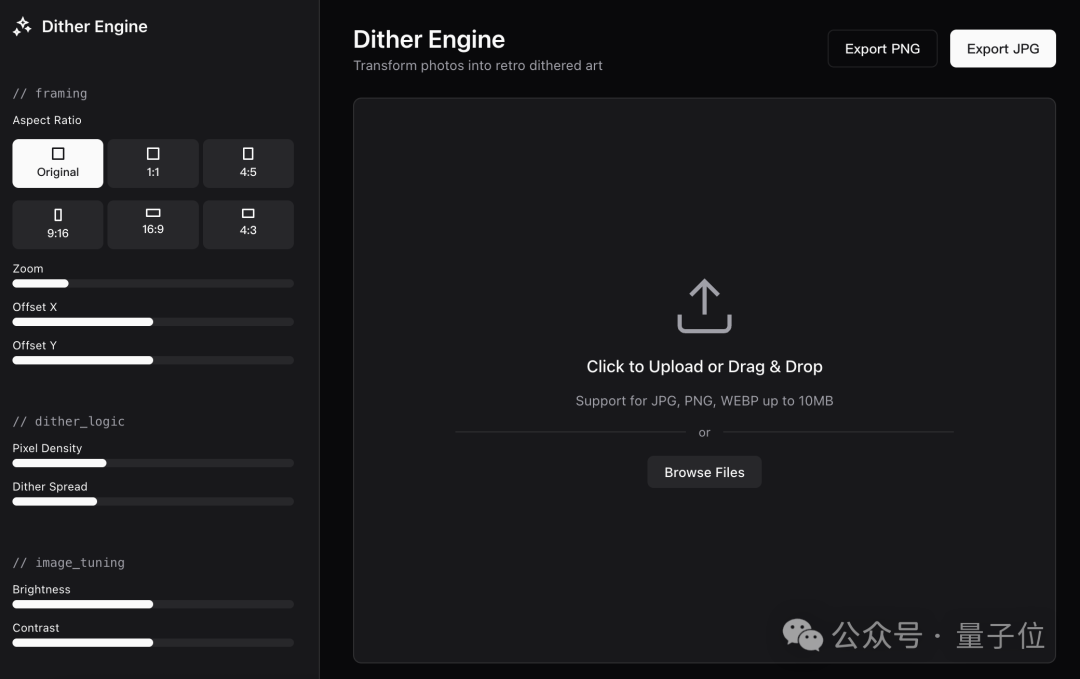Screen dimensions: 1080x679
Task: Click the Zoom slider
Action: (x=153, y=284)
